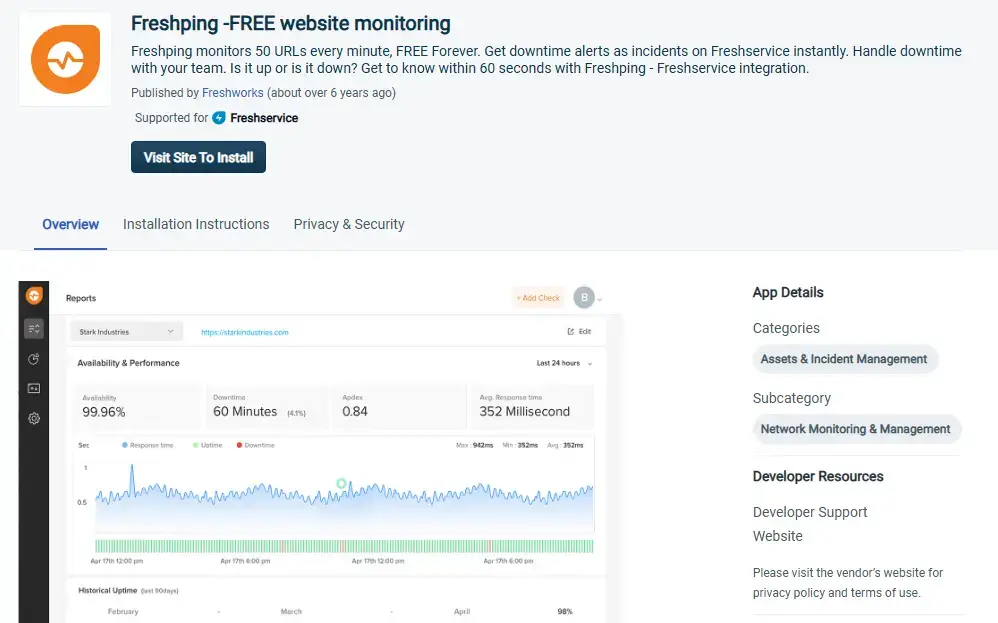Select the Assets & Incident Management category
998x623 pixels.
click(x=844, y=359)
